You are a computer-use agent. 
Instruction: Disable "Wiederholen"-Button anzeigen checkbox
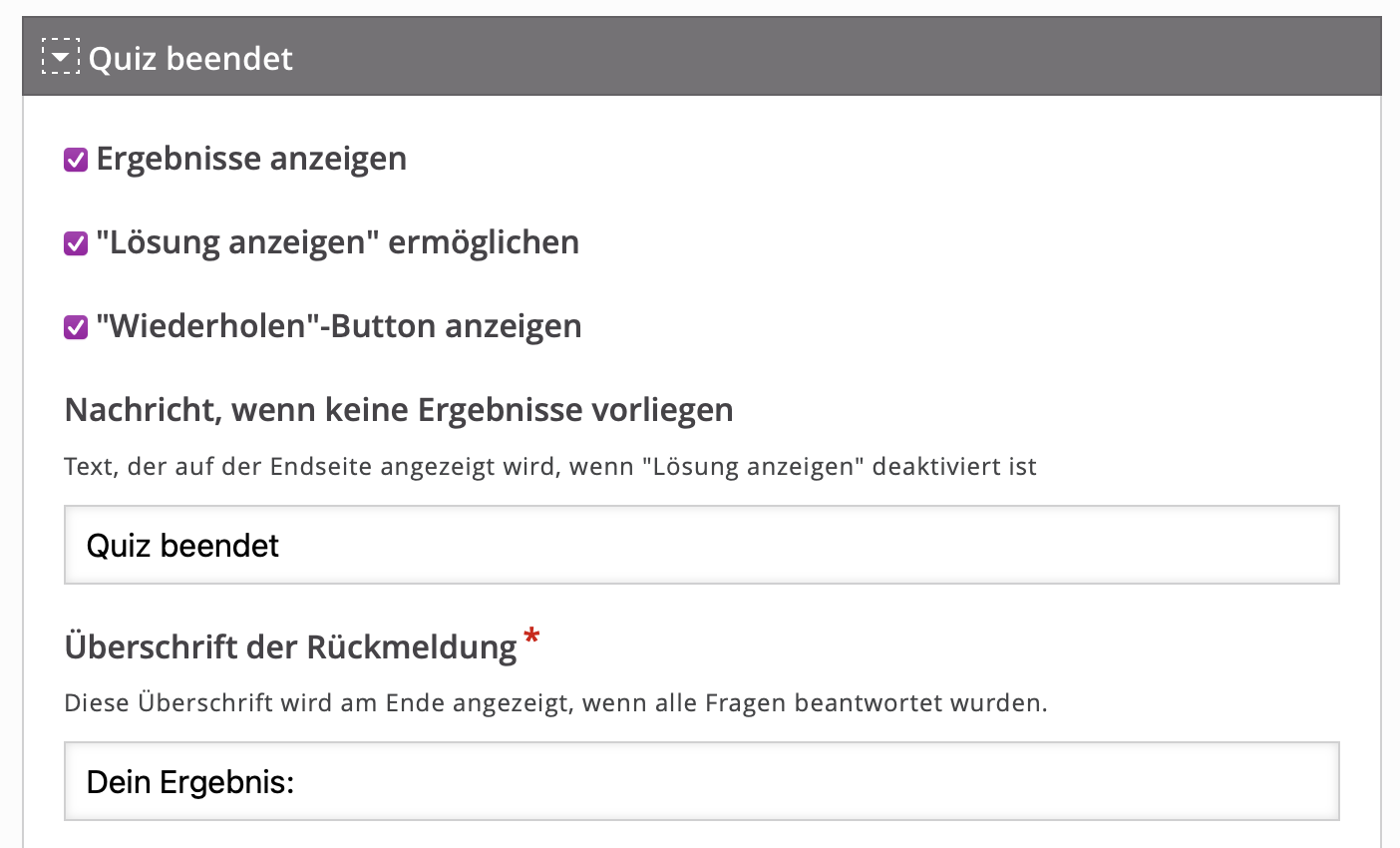76,327
